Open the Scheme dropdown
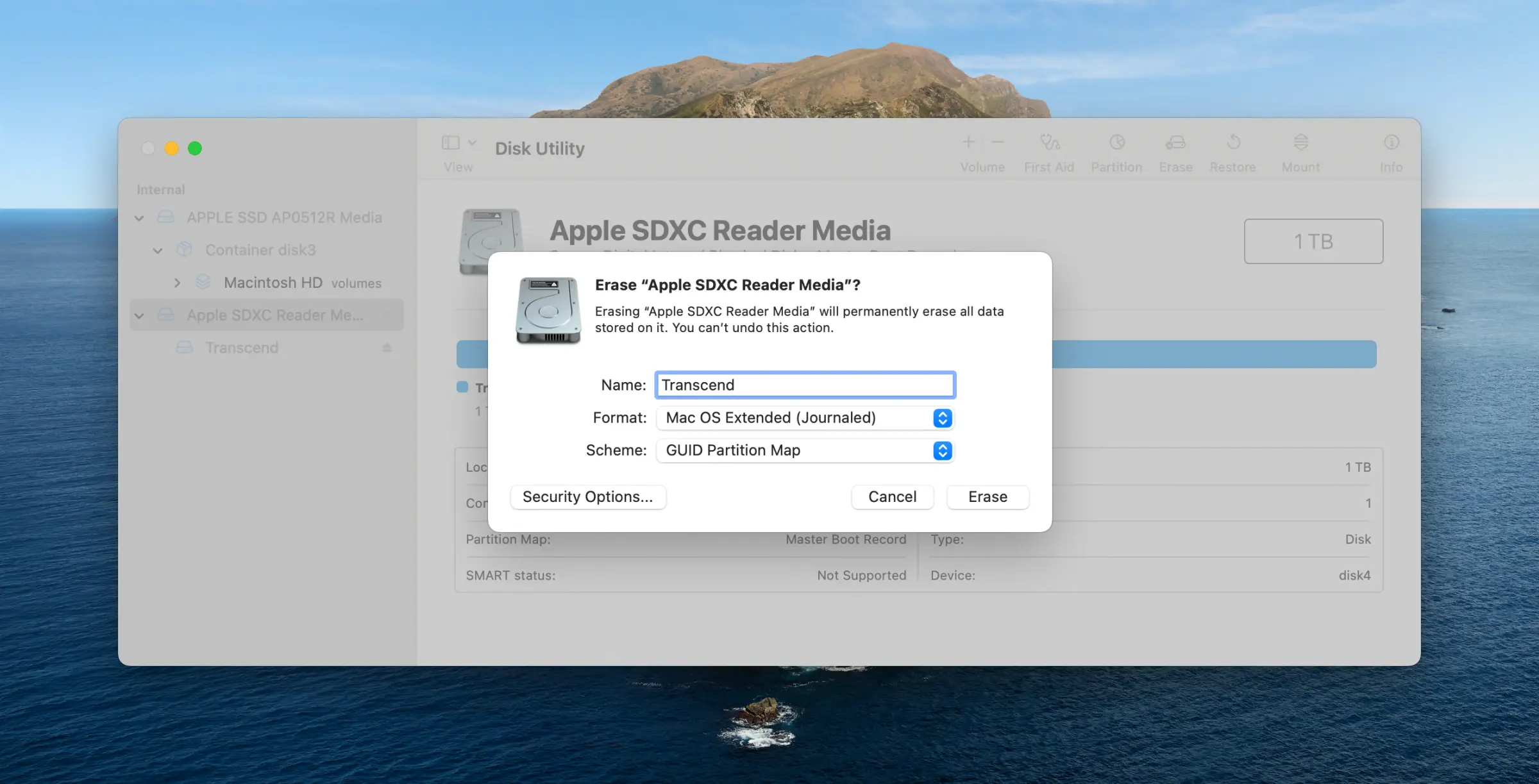1539x784 pixels. [805, 451]
